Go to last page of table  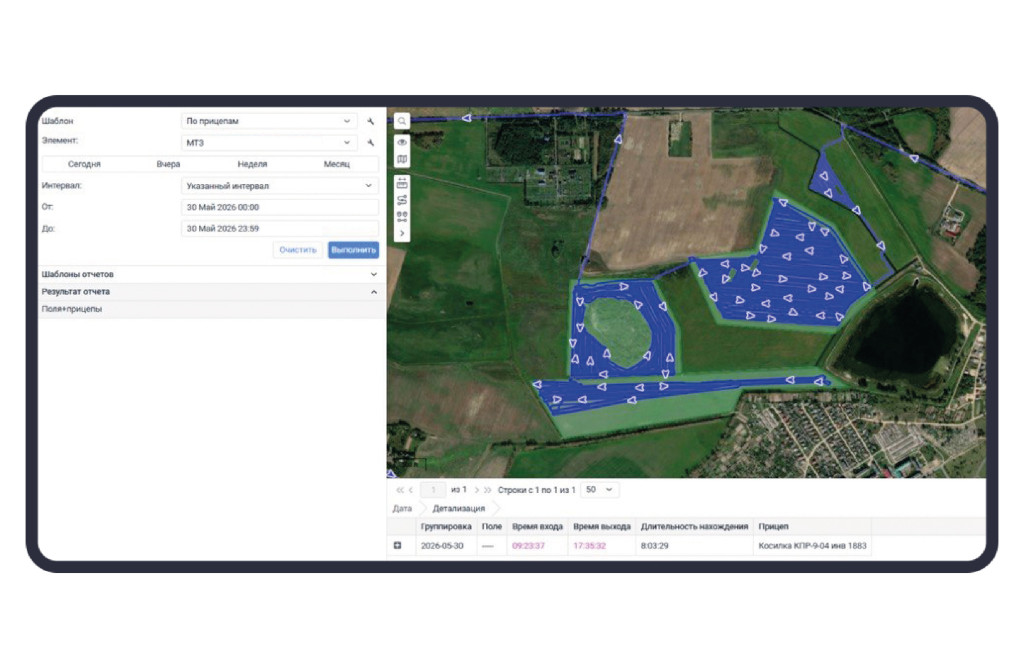point(487,490)
